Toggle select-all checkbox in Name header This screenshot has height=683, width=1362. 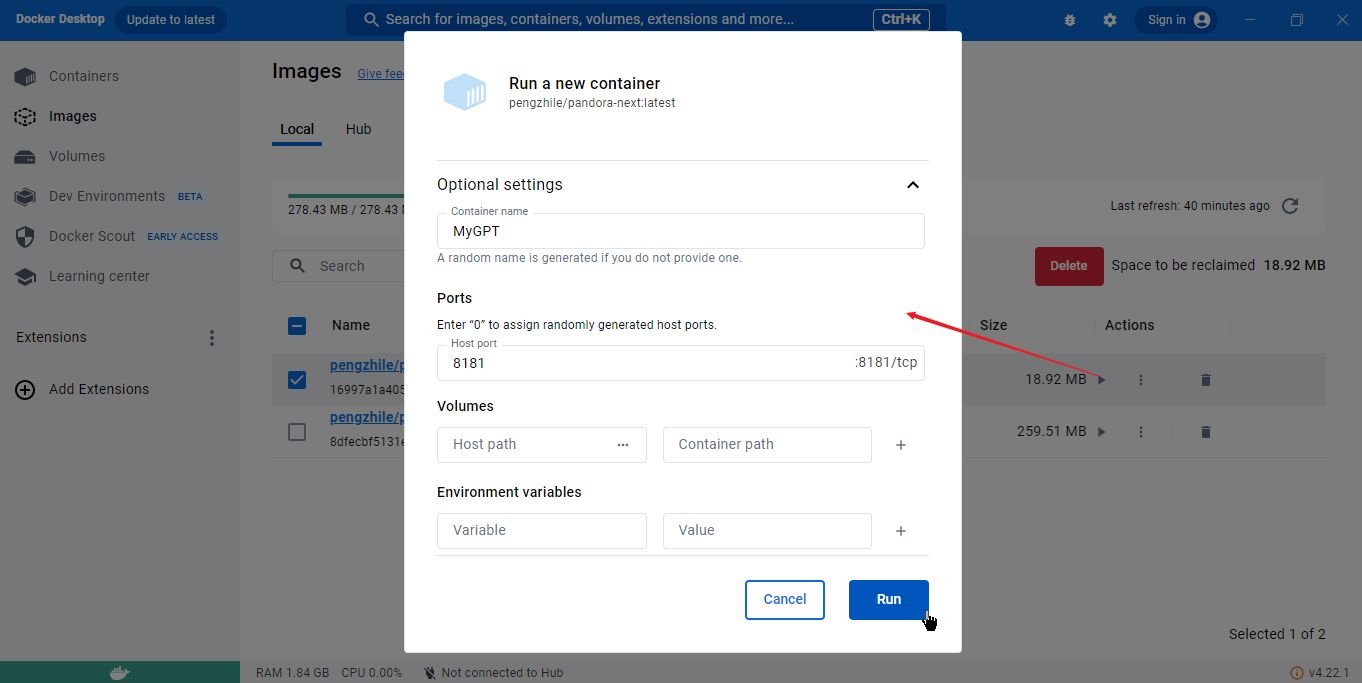pyautogui.click(x=297, y=325)
